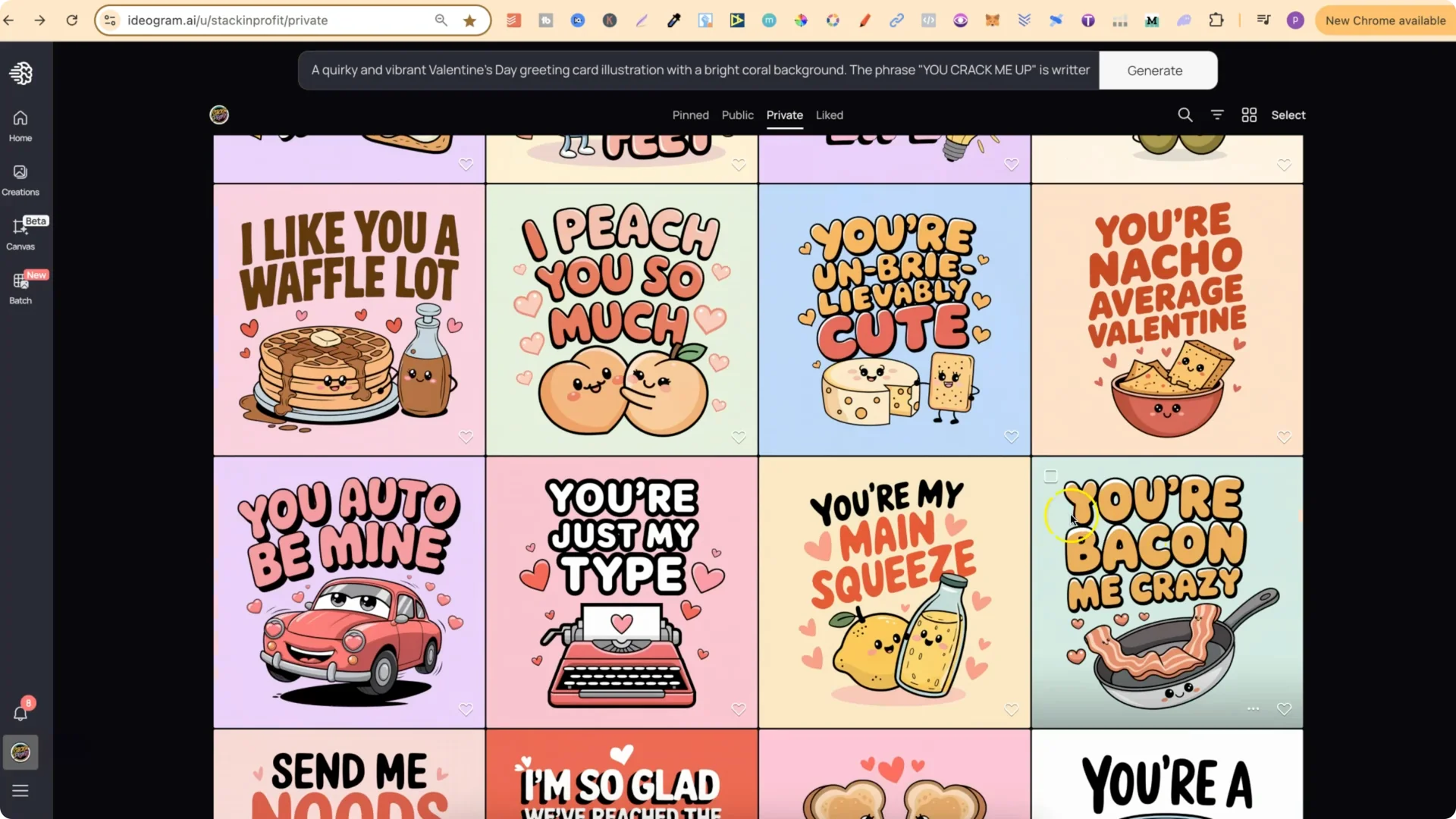The height and width of the screenshot is (819, 1456).
Task: Open the Home section in the sidebar
Action: click(x=20, y=125)
